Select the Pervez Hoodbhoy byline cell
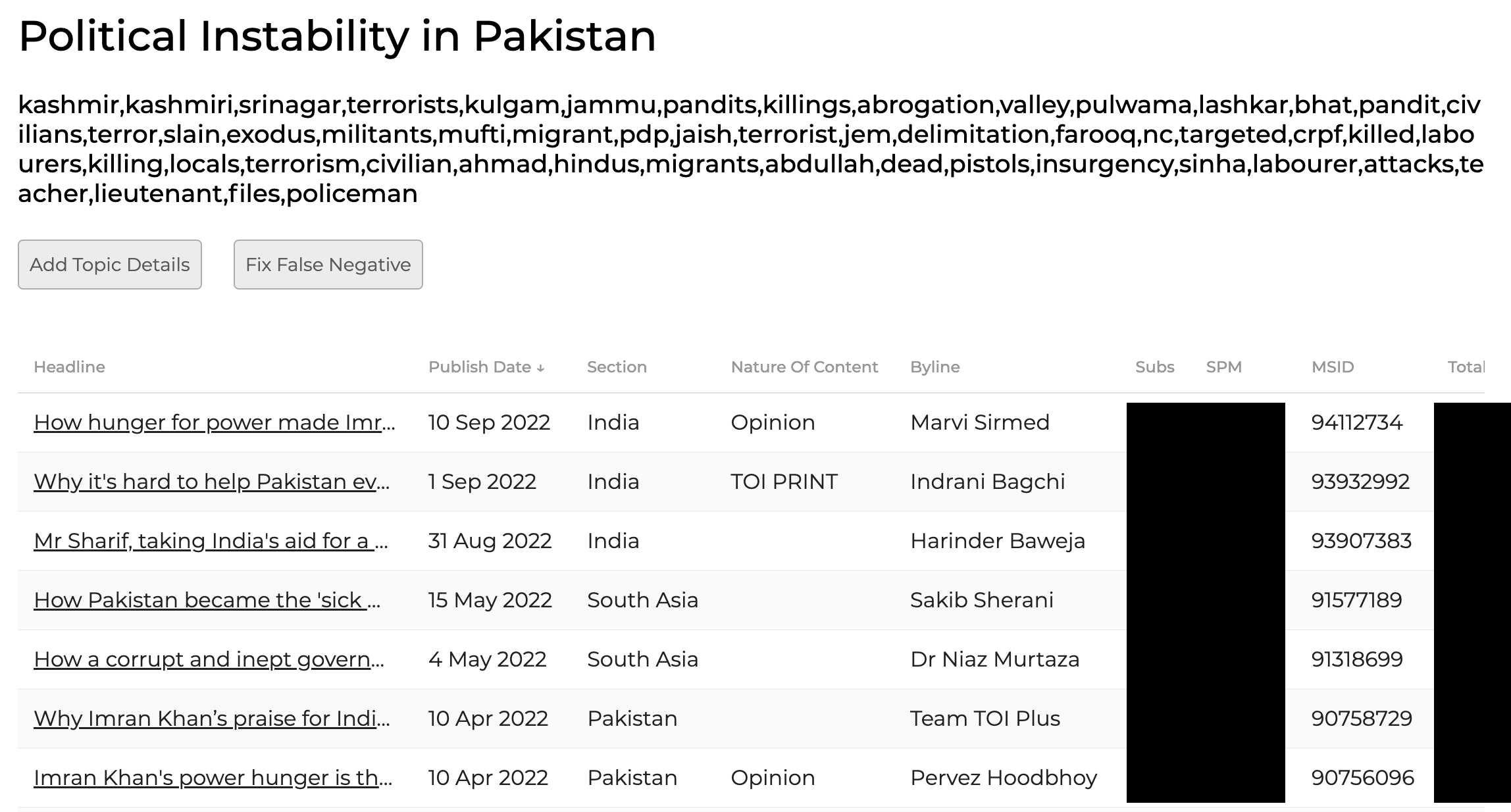Viewport: 1511px width, 812px height. [1004, 778]
